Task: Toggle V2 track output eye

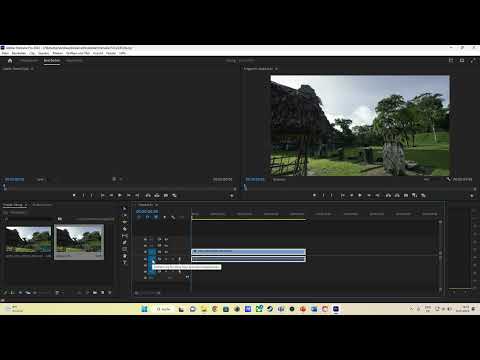Action: pos(166,246)
